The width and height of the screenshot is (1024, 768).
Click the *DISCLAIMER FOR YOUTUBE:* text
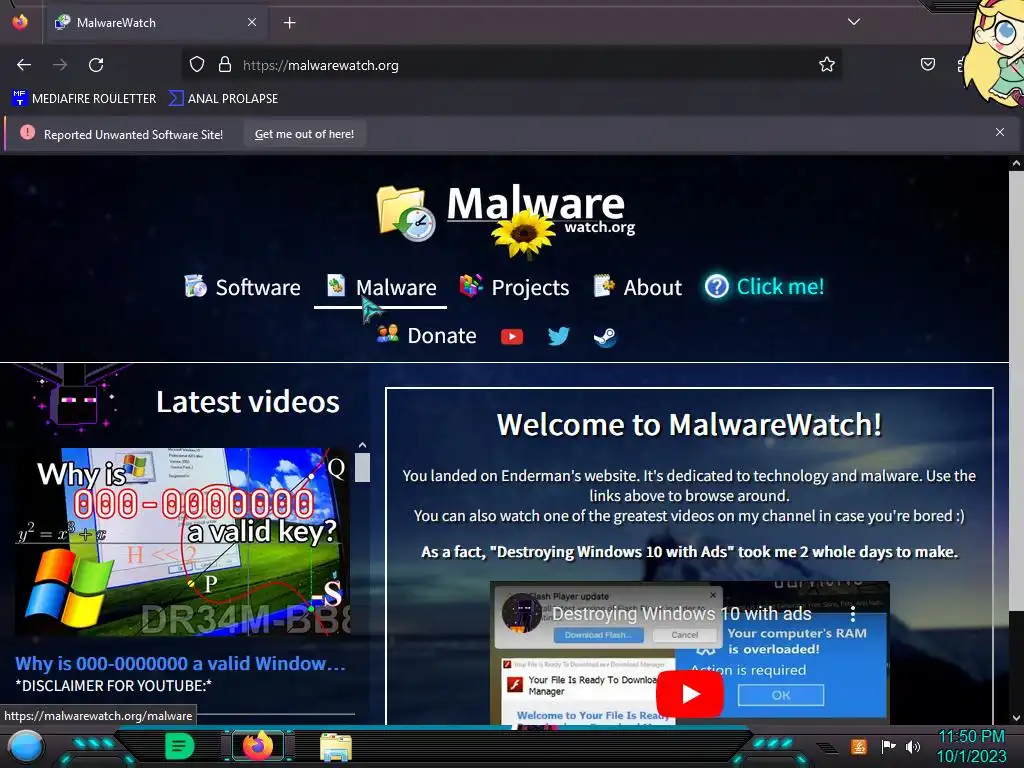(x=114, y=686)
